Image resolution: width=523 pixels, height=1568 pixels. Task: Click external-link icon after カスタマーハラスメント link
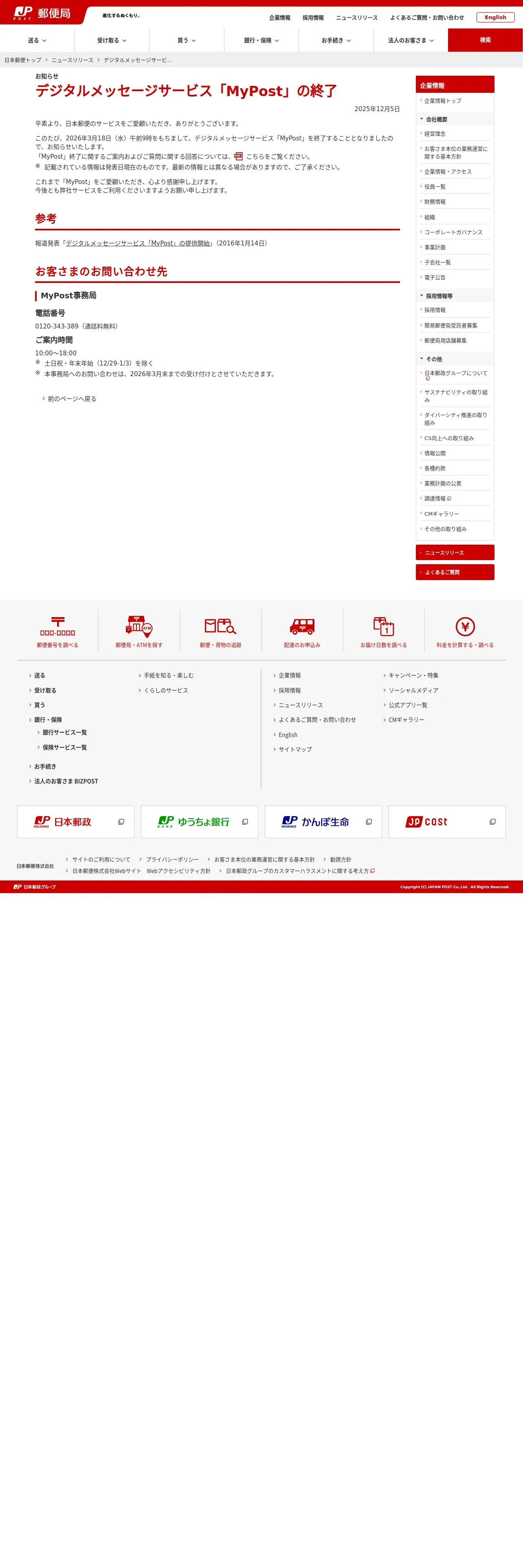point(373,871)
